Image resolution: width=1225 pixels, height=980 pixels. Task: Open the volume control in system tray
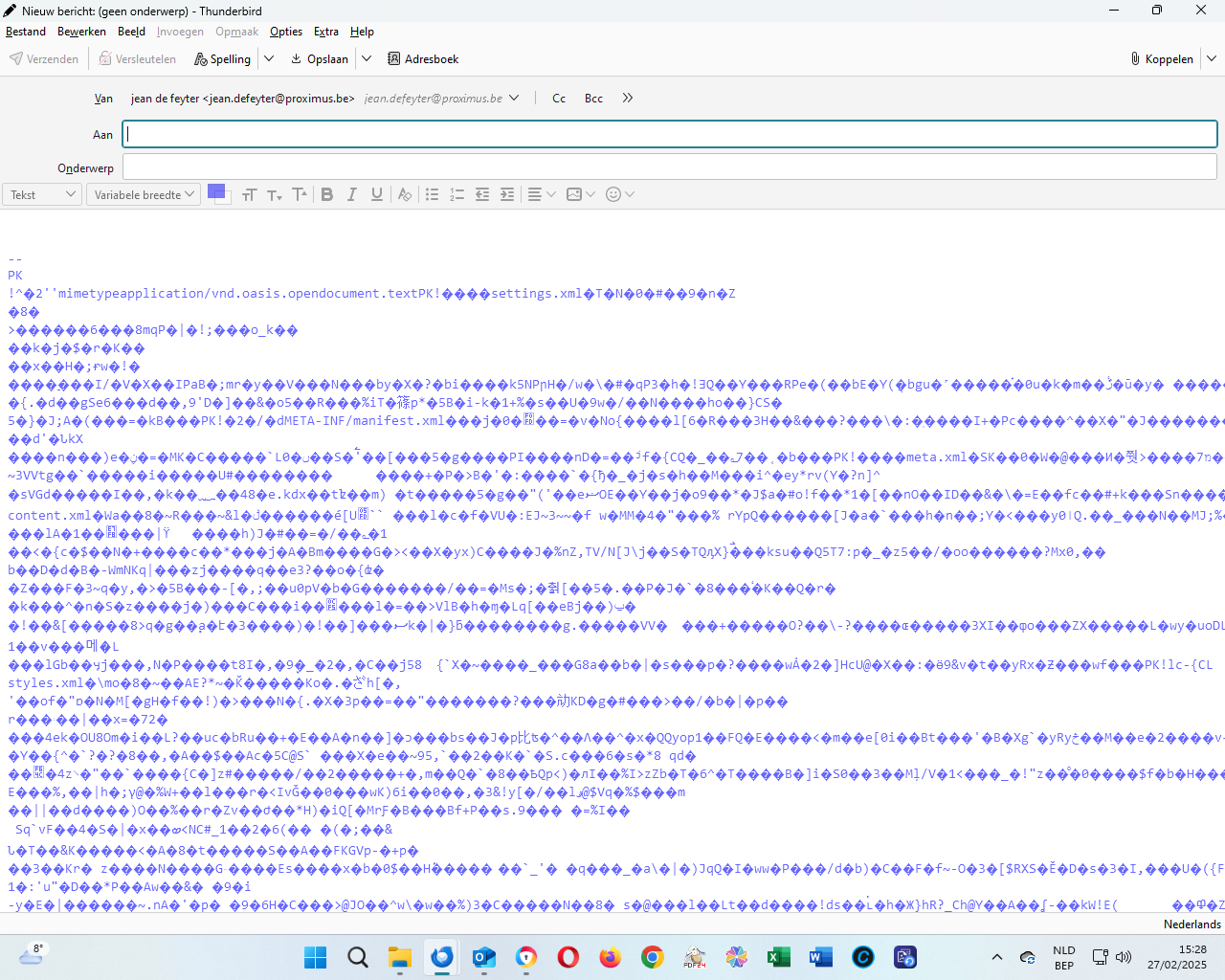1124,957
